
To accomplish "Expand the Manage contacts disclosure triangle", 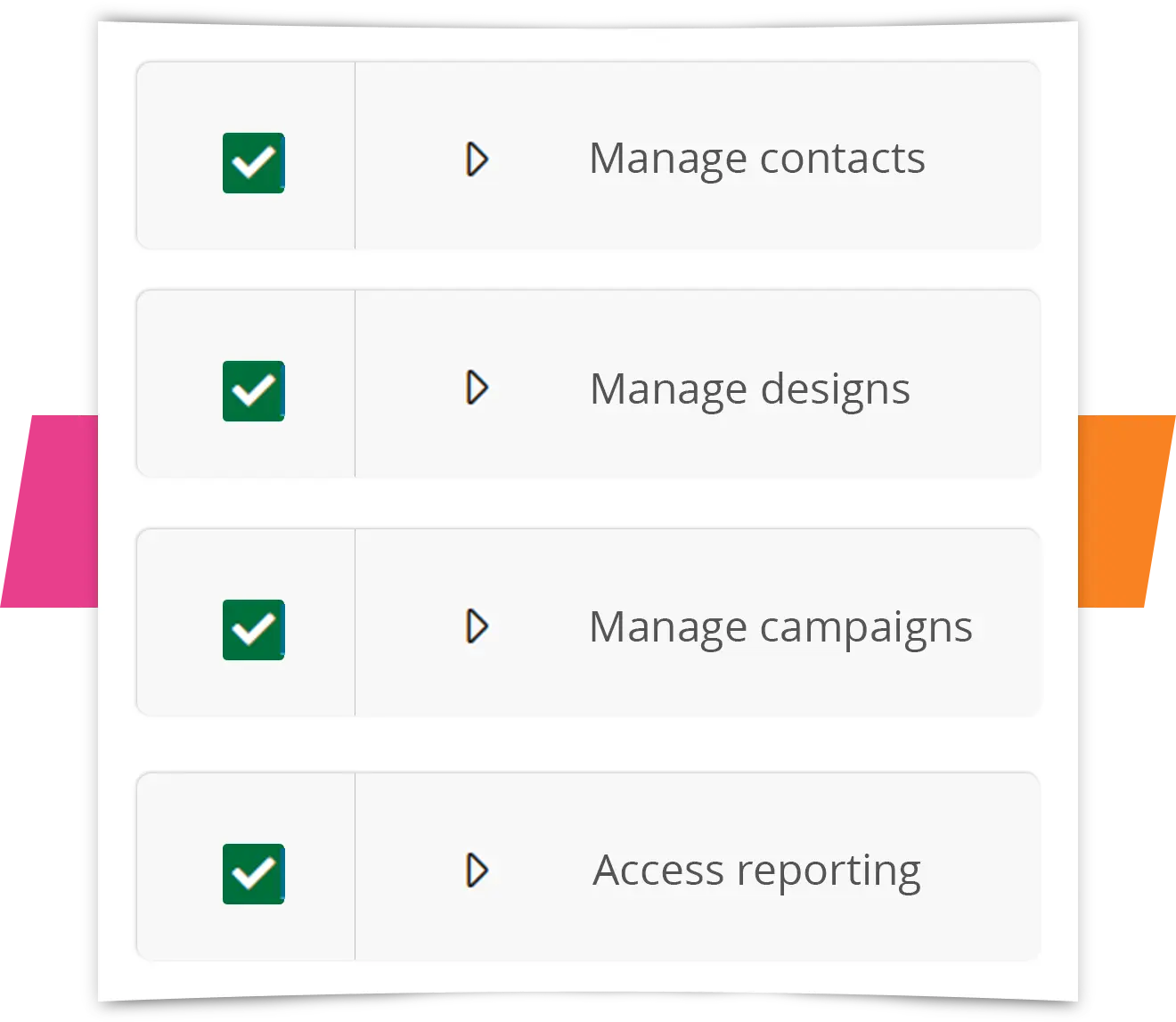I will point(478,160).
